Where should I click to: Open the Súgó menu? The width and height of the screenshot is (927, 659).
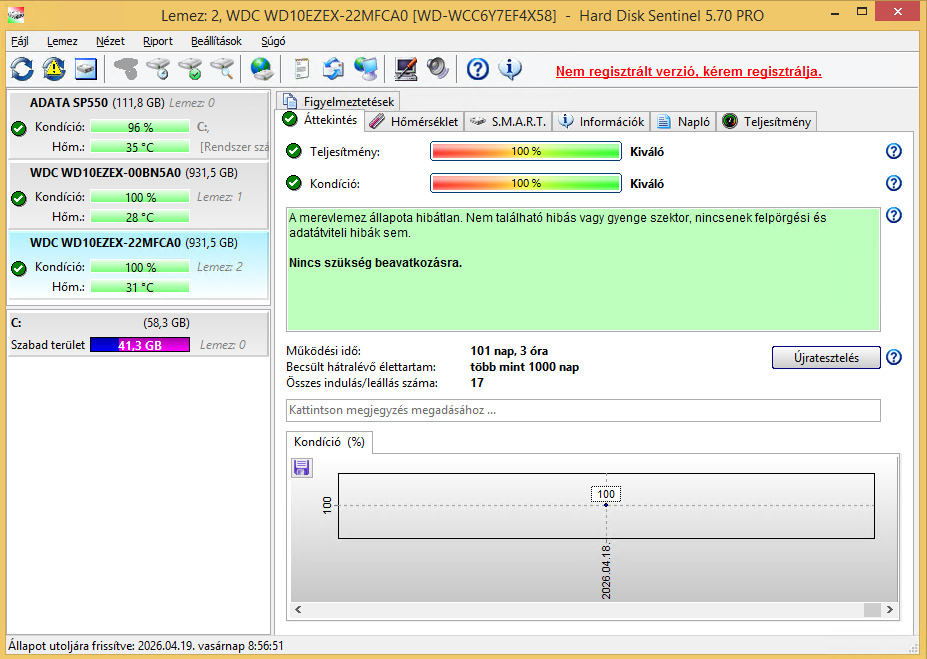click(x=273, y=41)
